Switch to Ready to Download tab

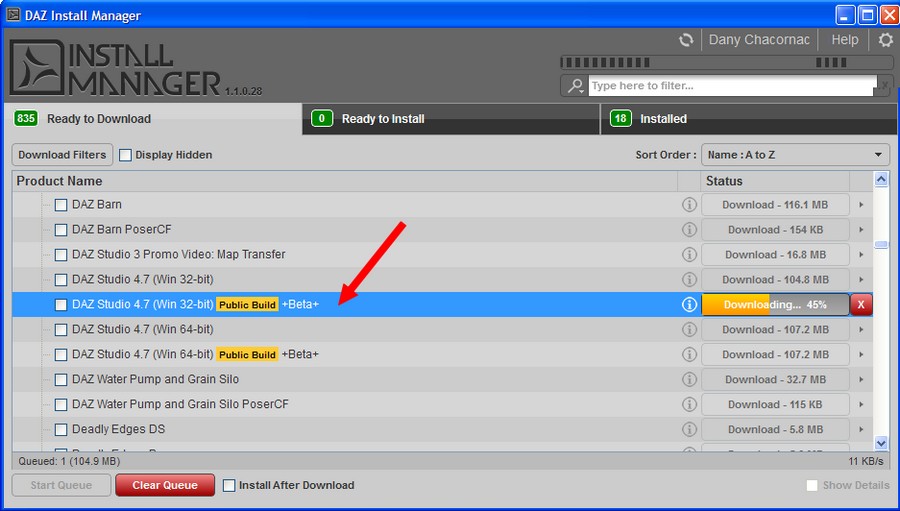[153, 119]
